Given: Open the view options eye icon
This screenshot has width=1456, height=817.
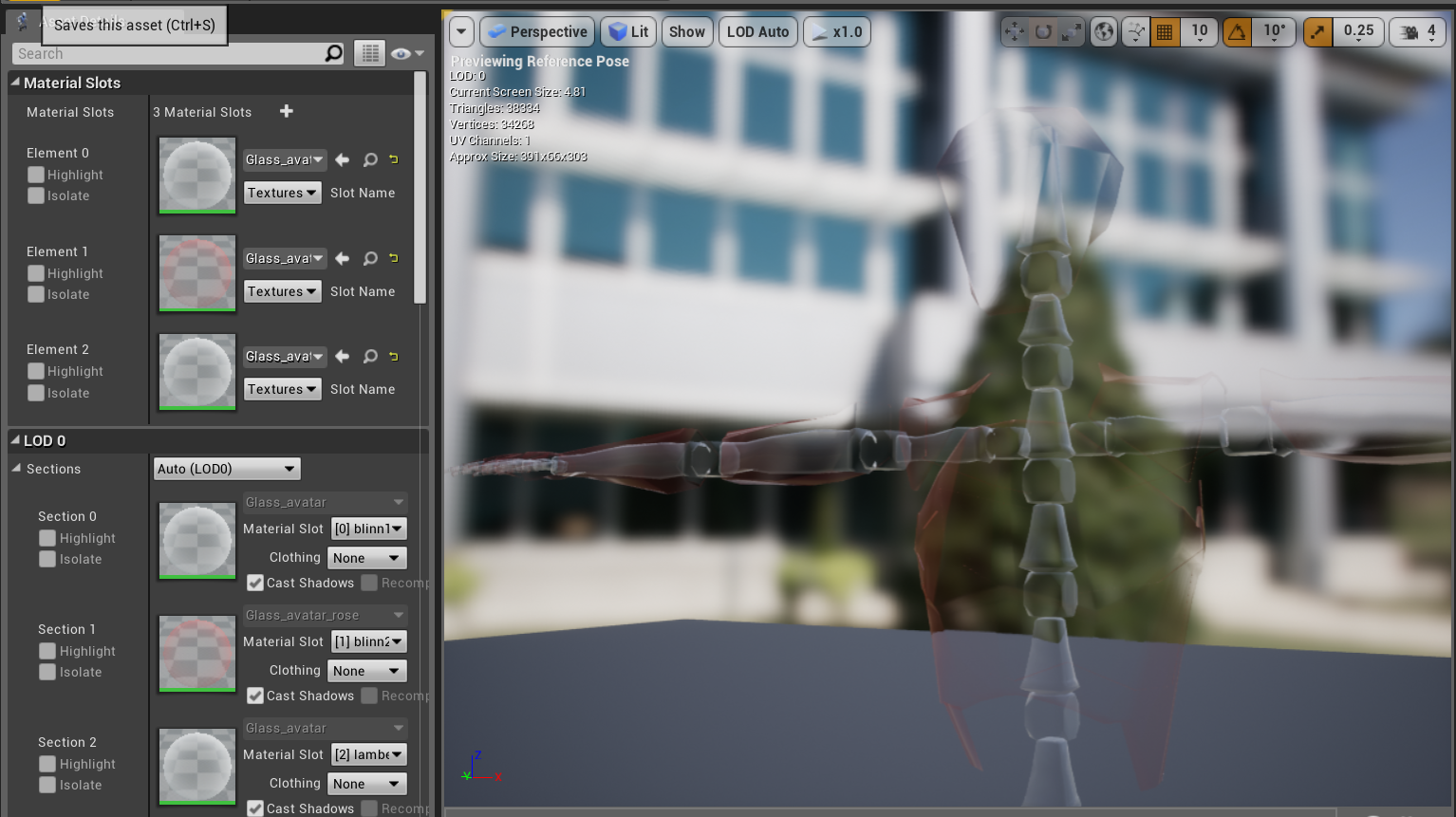Looking at the screenshot, I should coord(406,53).
